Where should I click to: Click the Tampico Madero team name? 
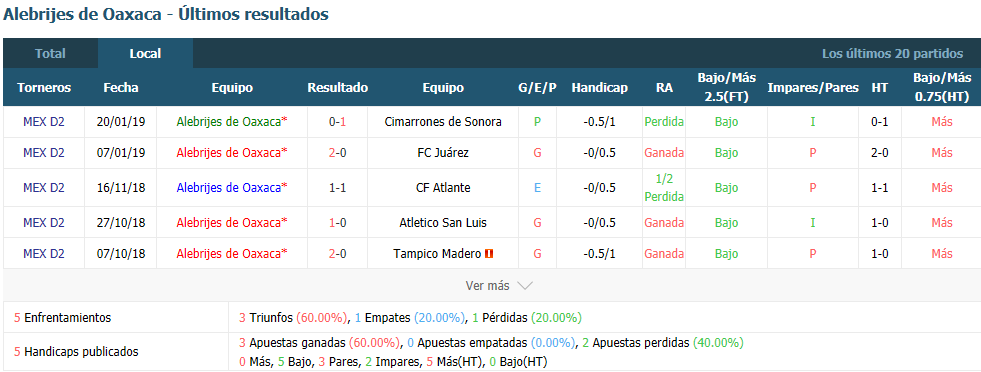[x=437, y=254]
